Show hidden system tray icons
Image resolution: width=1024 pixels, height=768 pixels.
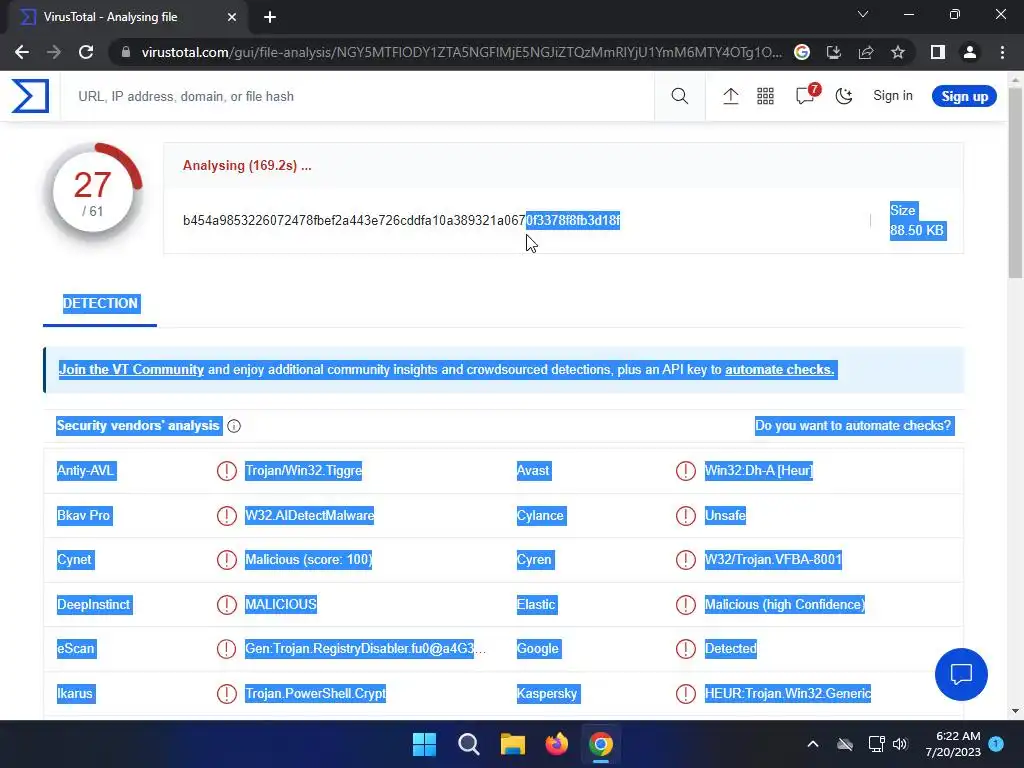pos(813,744)
